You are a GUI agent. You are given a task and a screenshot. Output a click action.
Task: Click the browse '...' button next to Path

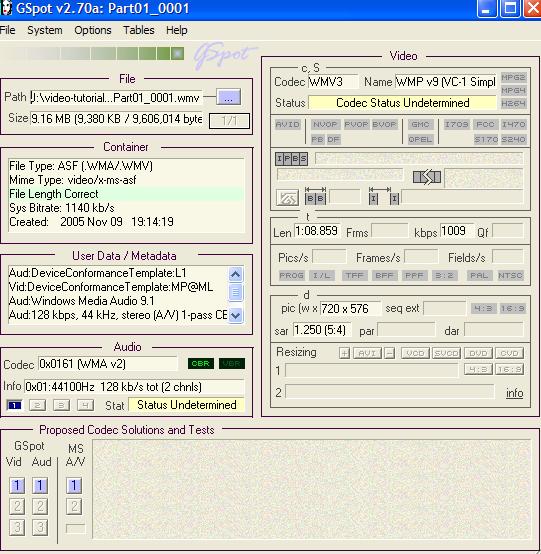tap(228, 97)
